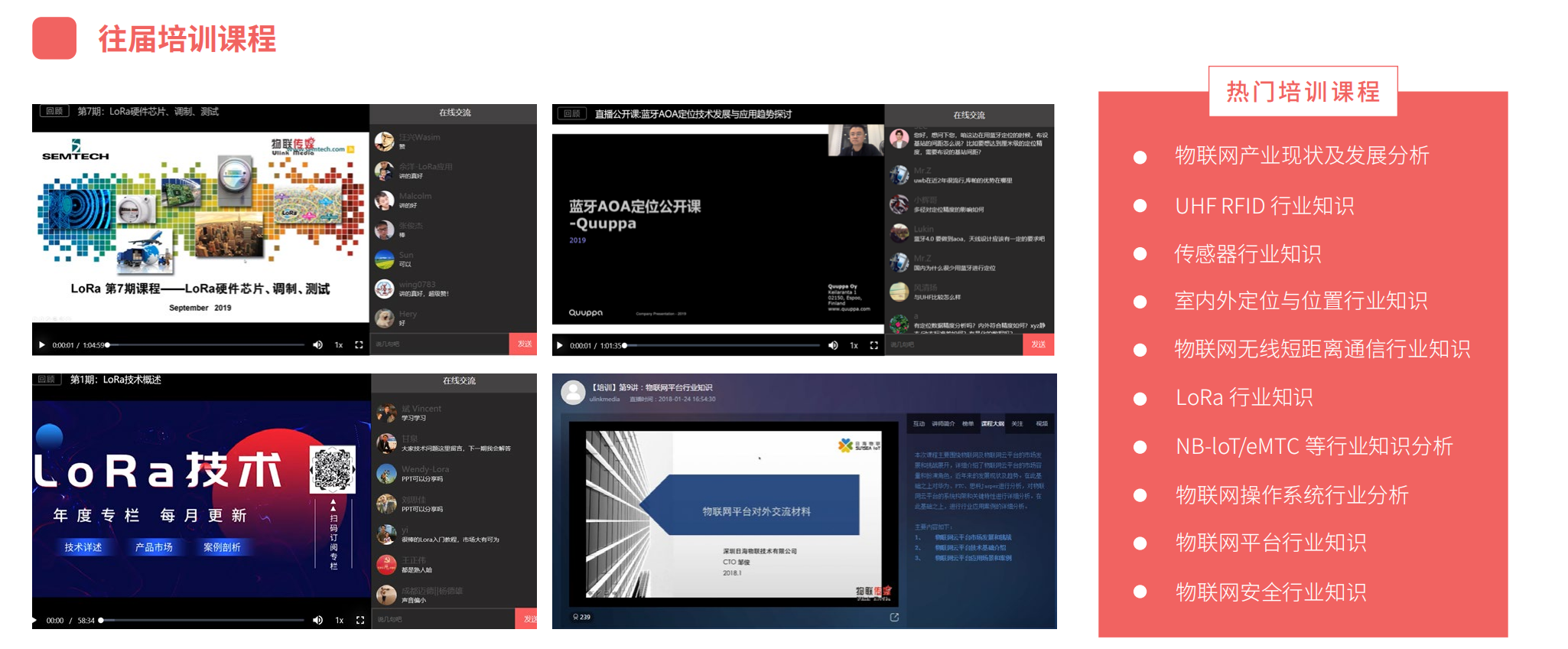The width and height of the screenshot is (1568, 649).
Task: Toggle sound on LoRa技术概述 video
Action: click(317, 621)
